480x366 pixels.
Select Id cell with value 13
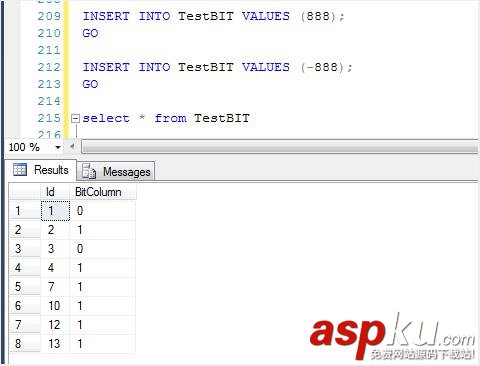[55, 344]
